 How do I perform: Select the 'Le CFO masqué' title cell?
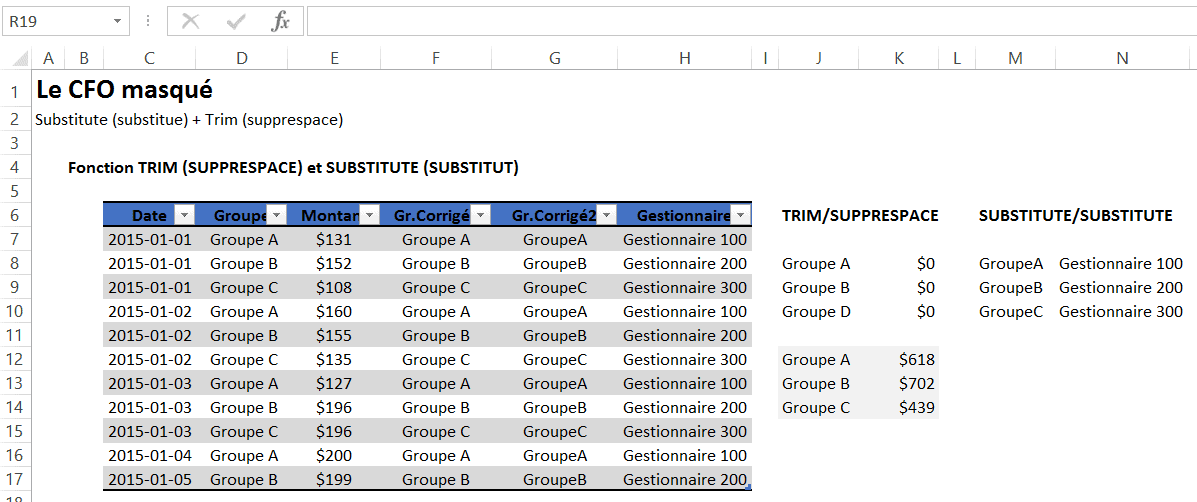click(x=124, y=90)
